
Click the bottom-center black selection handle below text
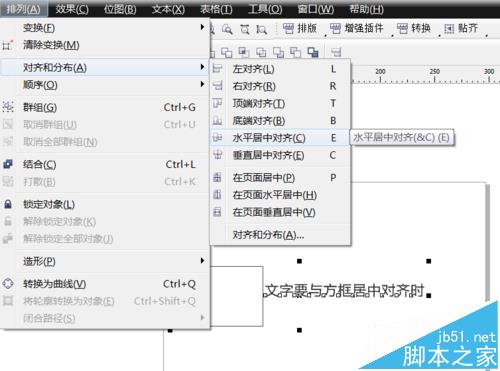pos(299,330)
